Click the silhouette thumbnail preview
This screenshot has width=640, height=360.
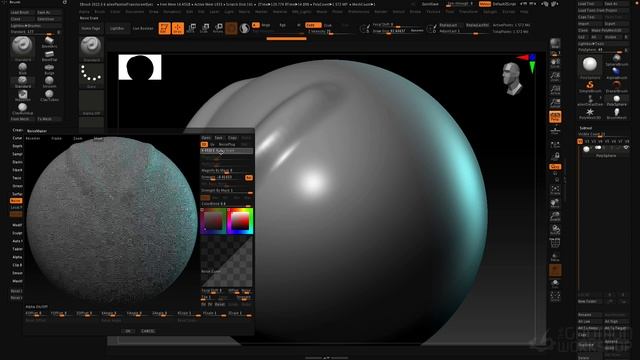(x=140, y=67)
